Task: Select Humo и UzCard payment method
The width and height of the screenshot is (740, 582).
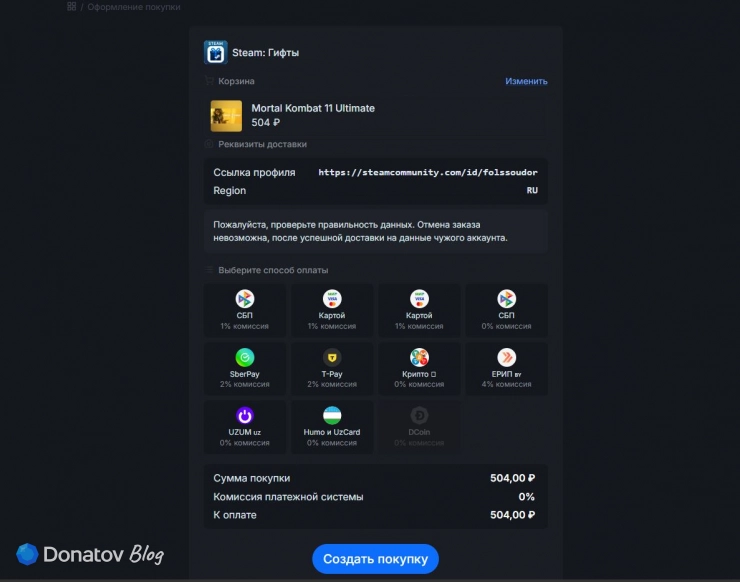Action: point(332,427)
